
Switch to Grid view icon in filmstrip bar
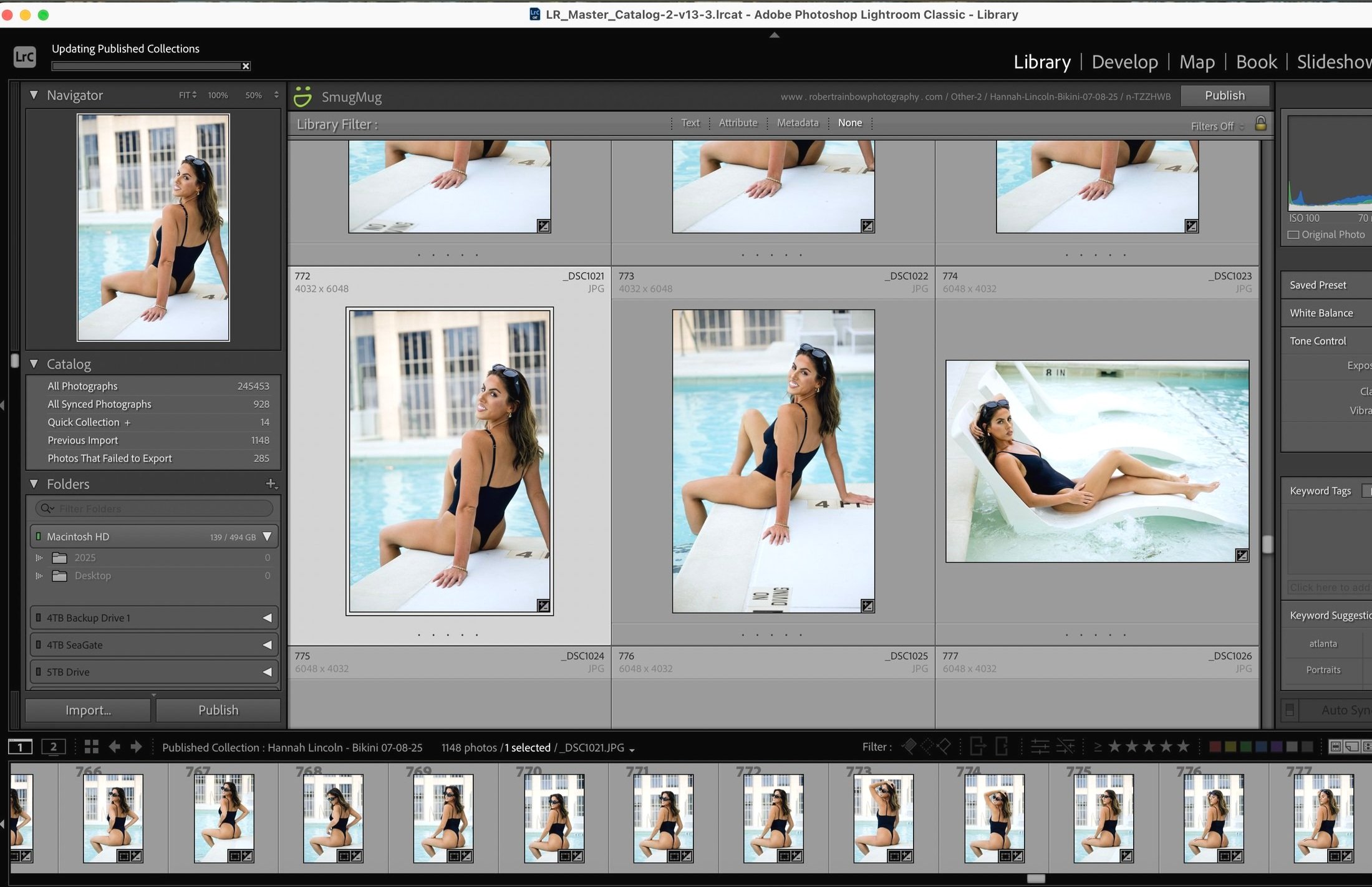pos(92,747)
